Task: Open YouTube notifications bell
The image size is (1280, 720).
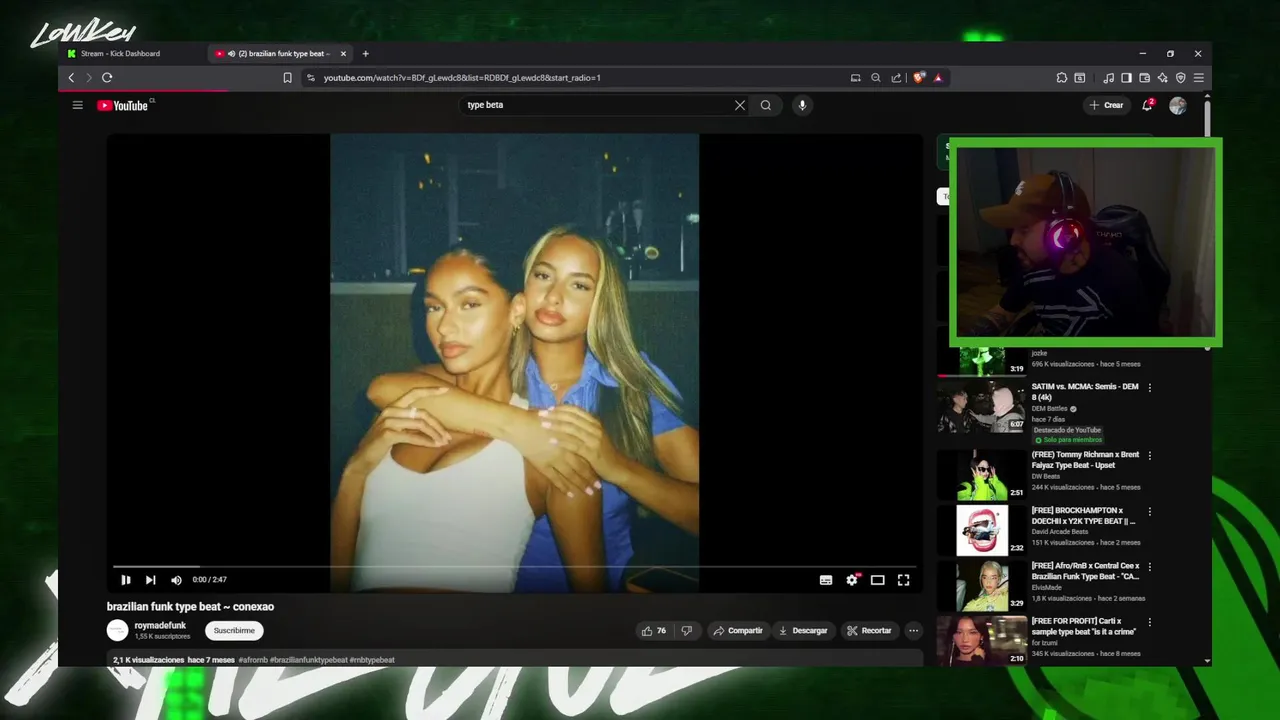Action: coord(1148,105)
